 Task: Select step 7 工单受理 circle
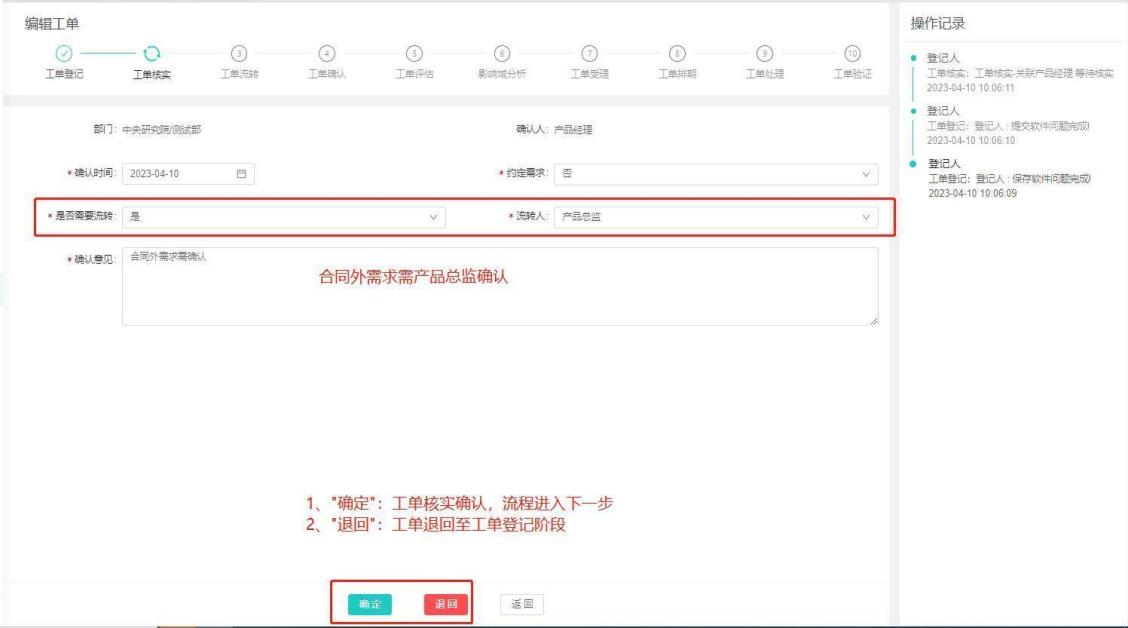coord(590,53)
